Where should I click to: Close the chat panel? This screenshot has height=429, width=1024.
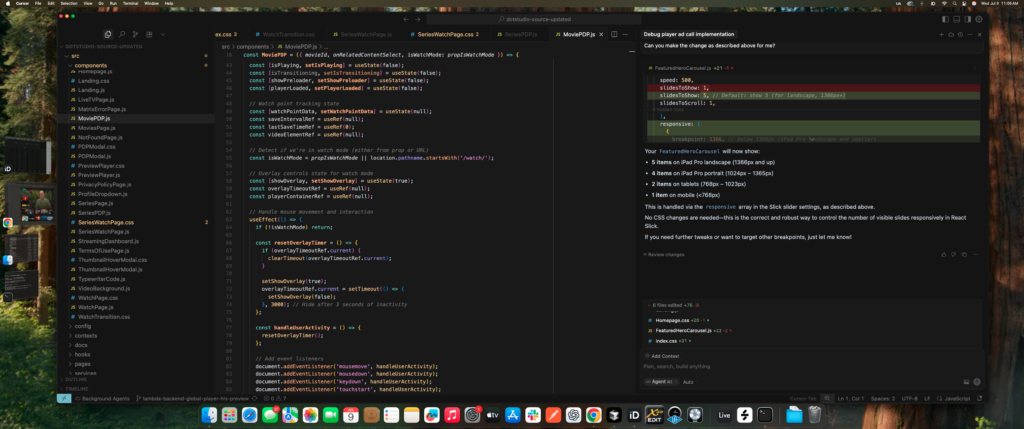point(980,35)
